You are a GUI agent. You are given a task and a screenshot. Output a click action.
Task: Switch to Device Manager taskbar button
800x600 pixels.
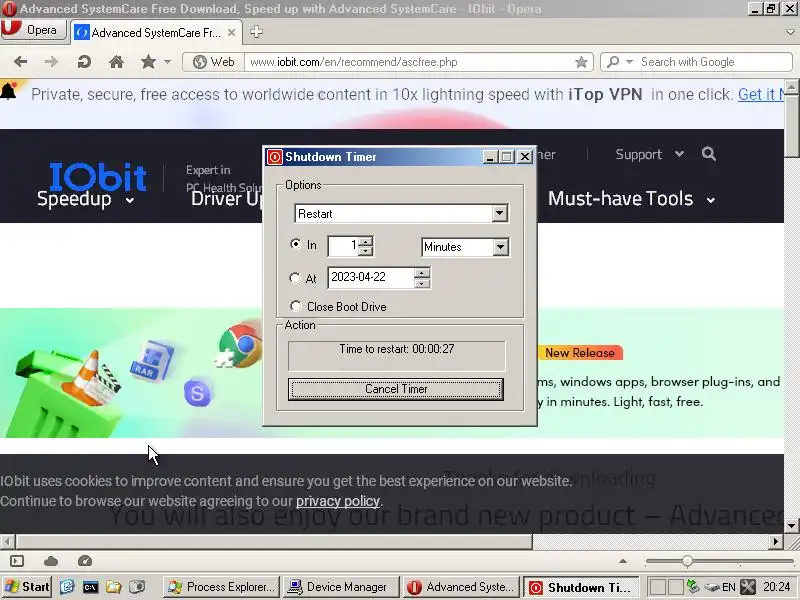tap(342, 587)
